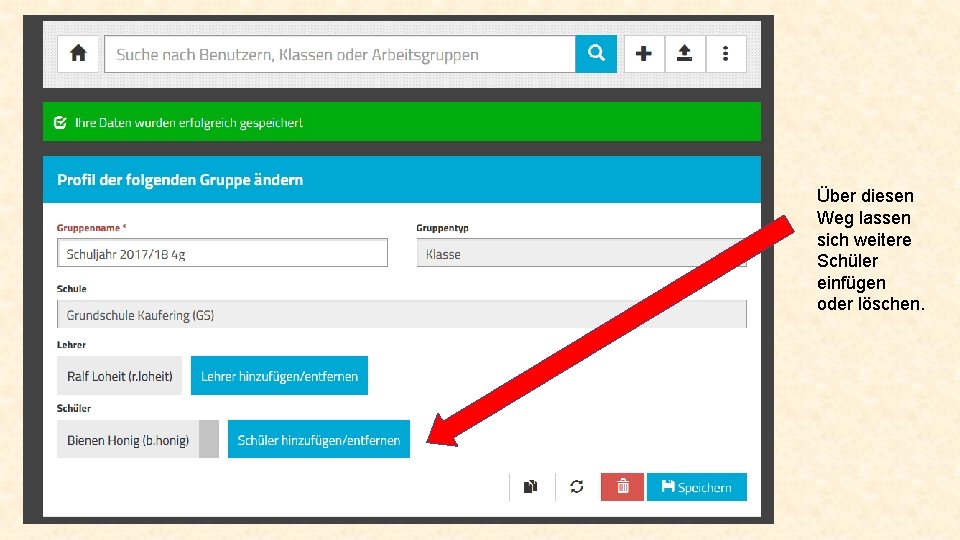The width and height of the screenshot is (960, 540).
Task: Go to the home page icon
Action: coord(78,54)
